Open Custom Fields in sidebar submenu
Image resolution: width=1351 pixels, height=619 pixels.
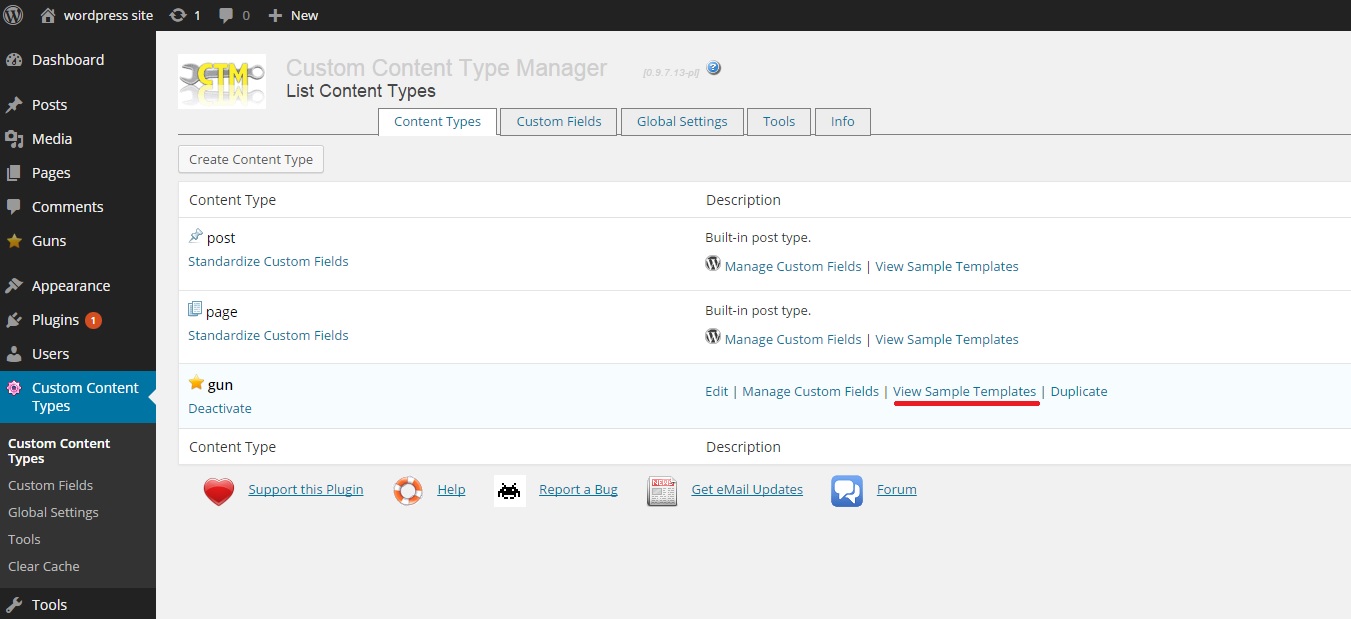click(51, 486)
